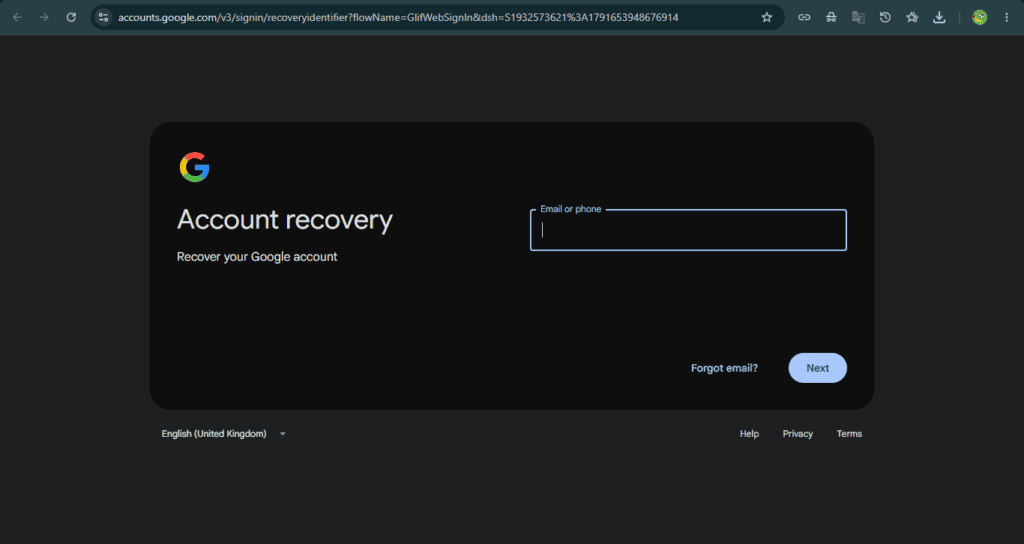Go back using browser back arrow
Viewport: 1024px width, 544px height.
coord(18,18)
